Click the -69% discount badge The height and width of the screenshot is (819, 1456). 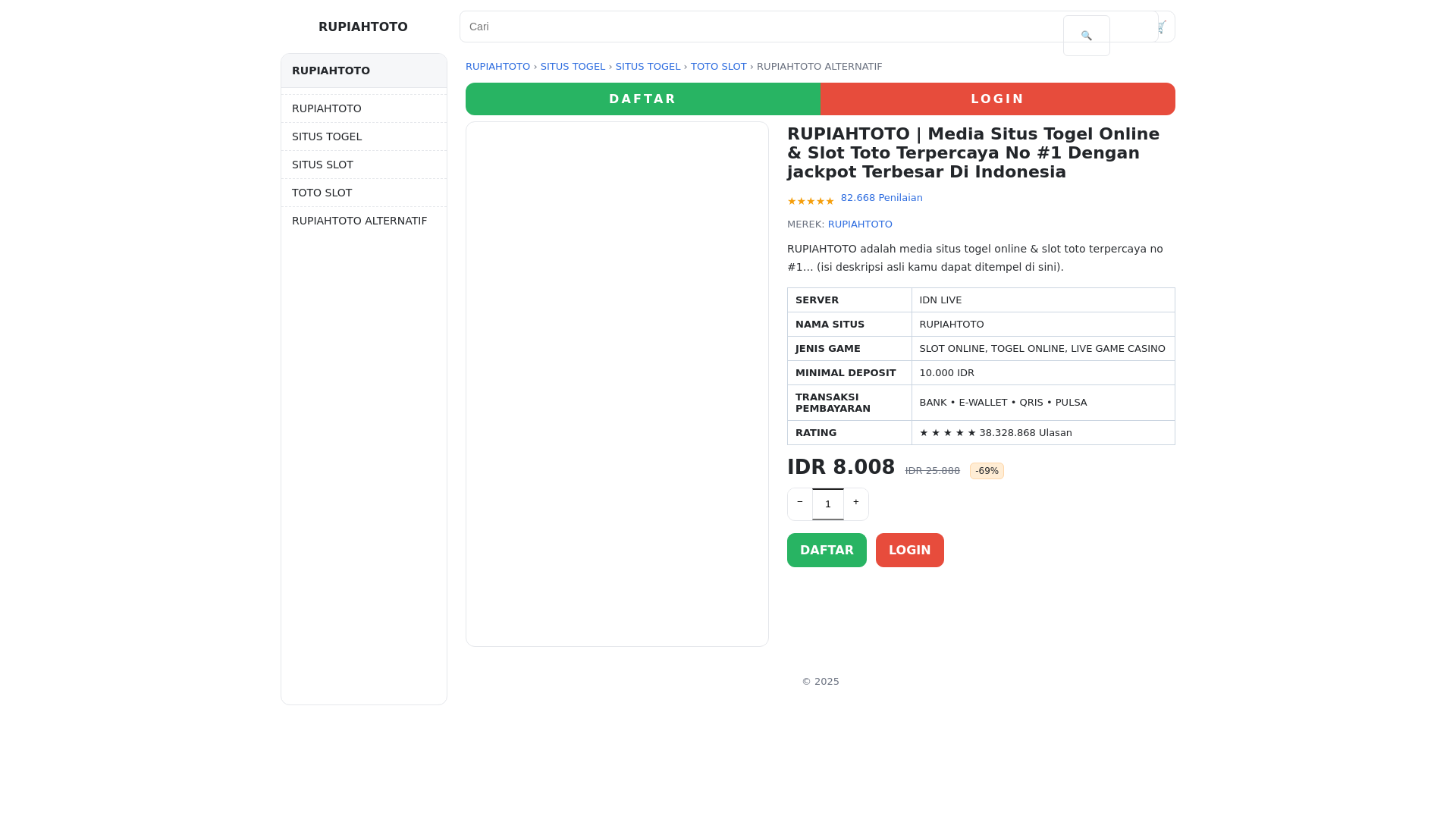click(987, 471)
